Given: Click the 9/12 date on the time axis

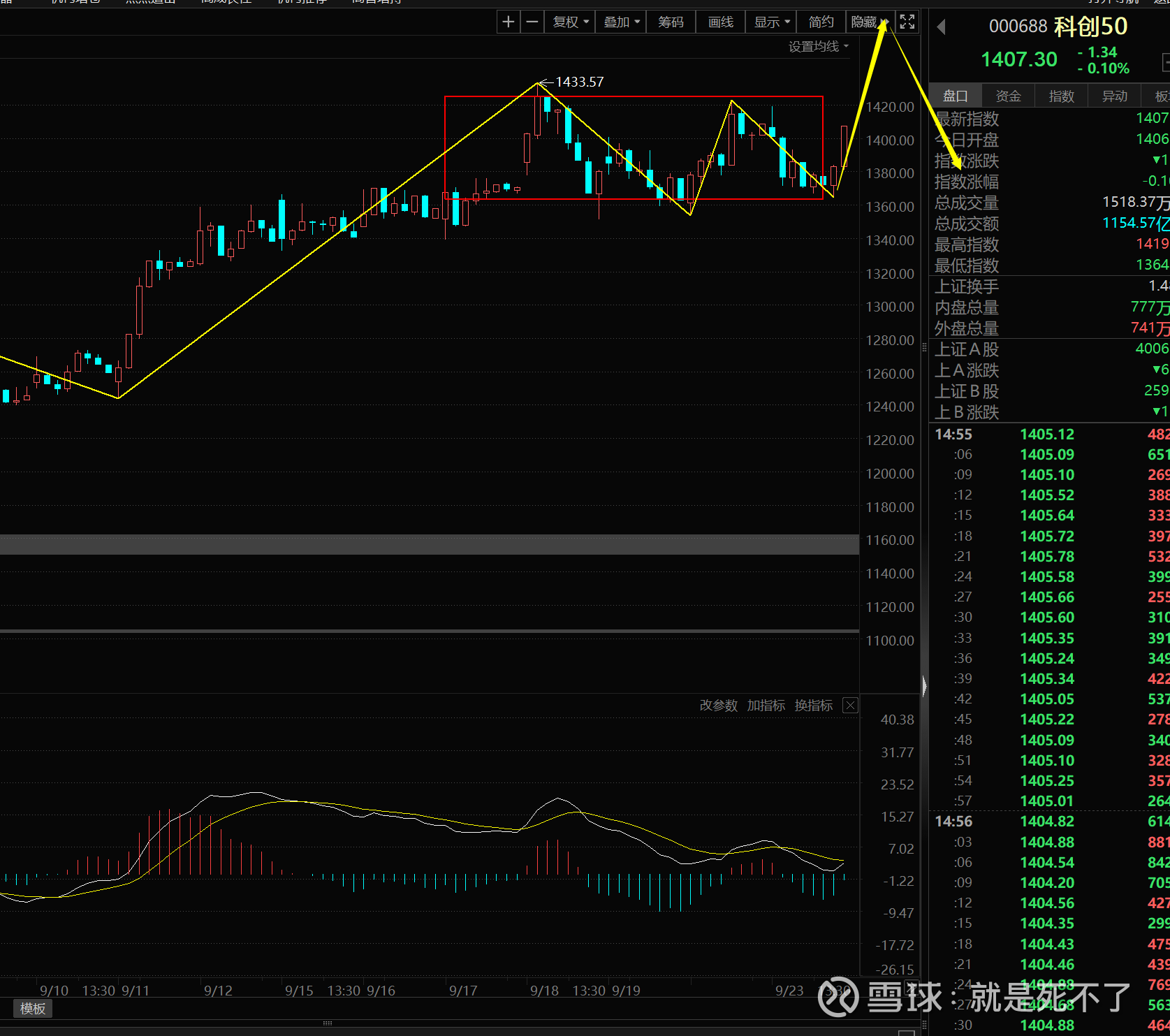Looking at the screenshot, I should pos(218,991).
